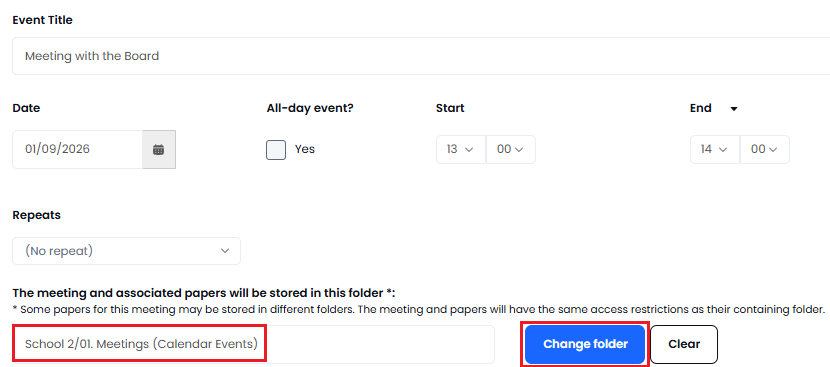This screenshot has width=830, height=367.
Task: Open the calendar date picker icon
Action: coord(159,149)
